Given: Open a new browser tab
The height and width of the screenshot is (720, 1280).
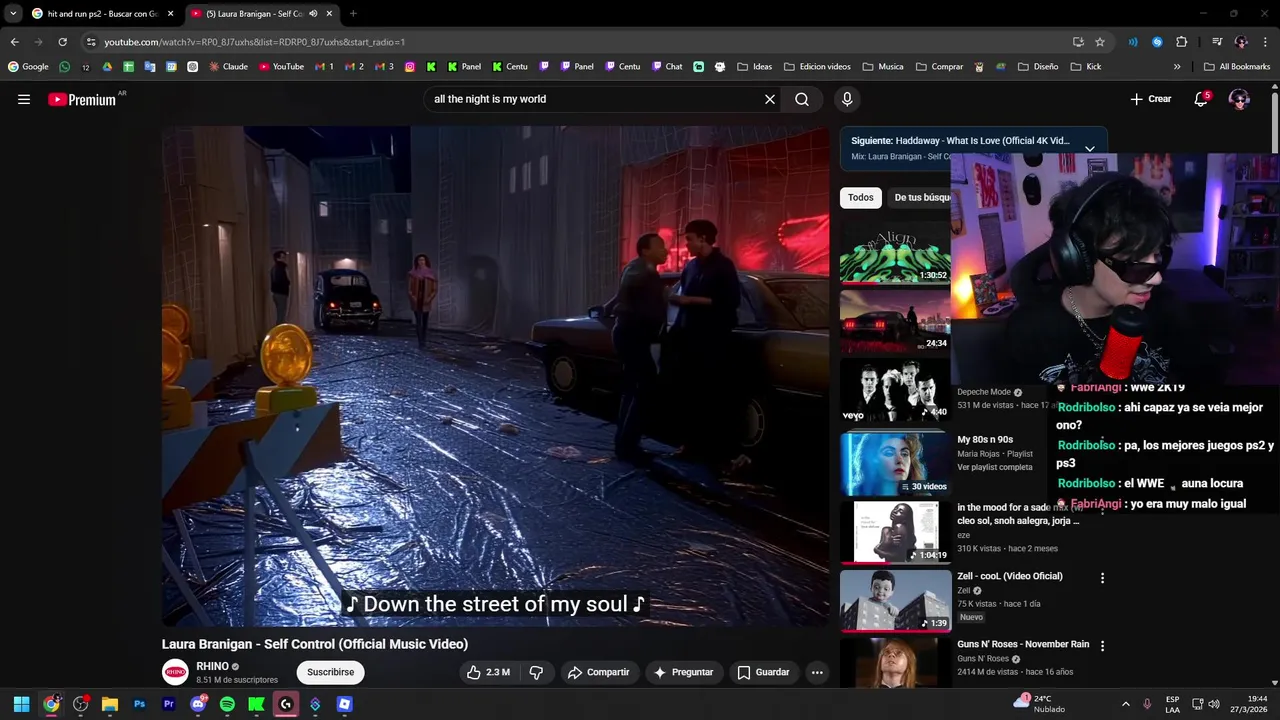Looking at the screenshot, I should [353, 14].
